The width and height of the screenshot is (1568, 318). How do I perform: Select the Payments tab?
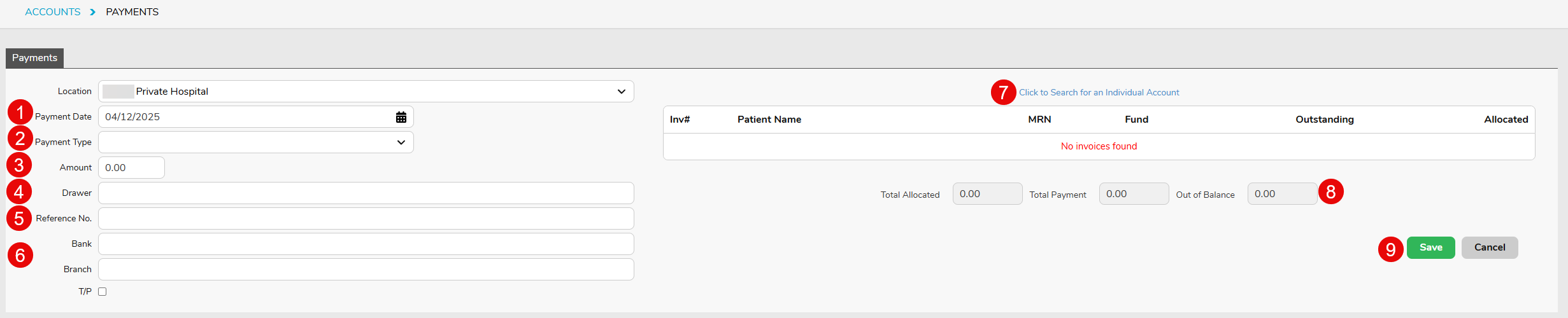[34, 58]
